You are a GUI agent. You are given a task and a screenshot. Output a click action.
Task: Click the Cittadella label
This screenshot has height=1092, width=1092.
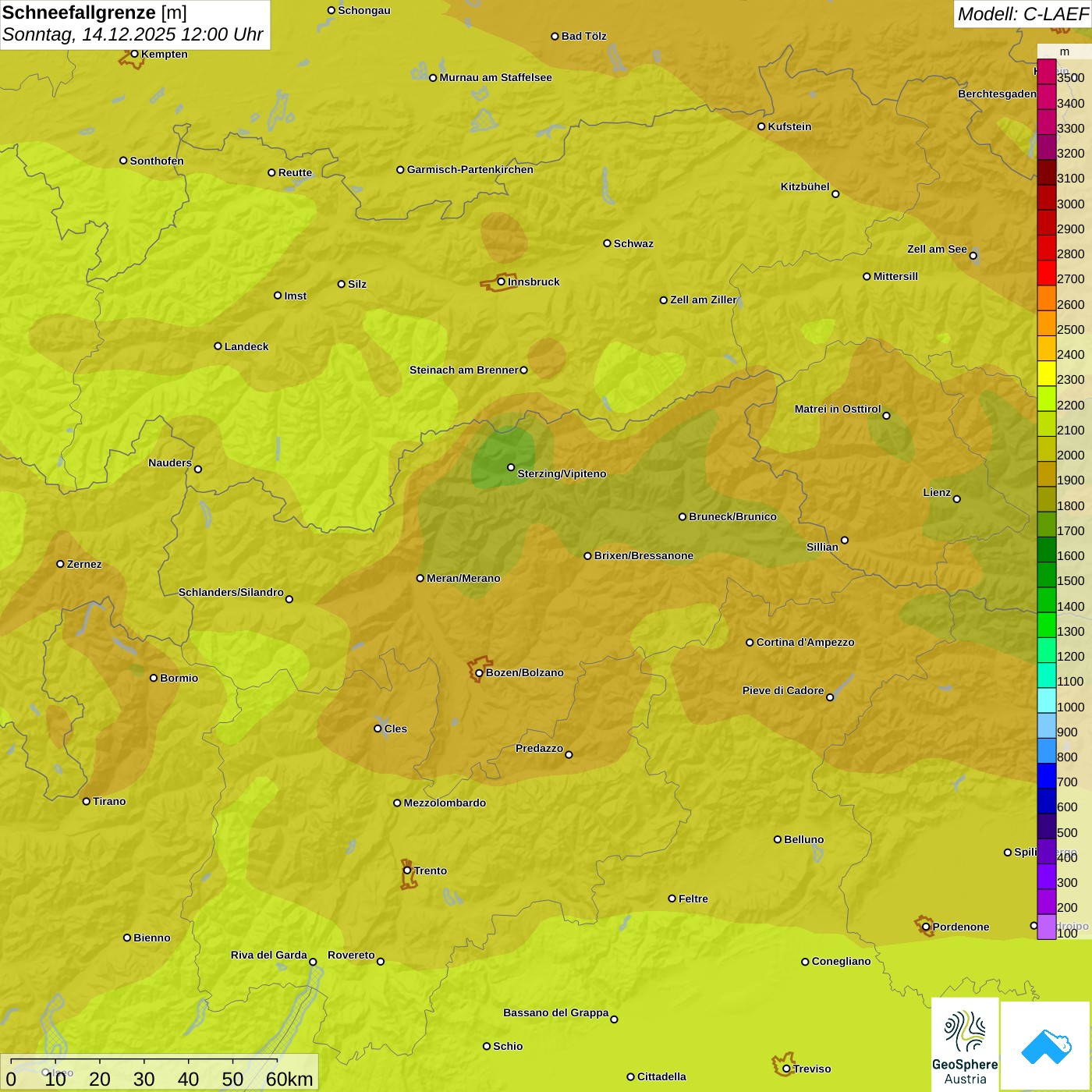pos(661,1076)
